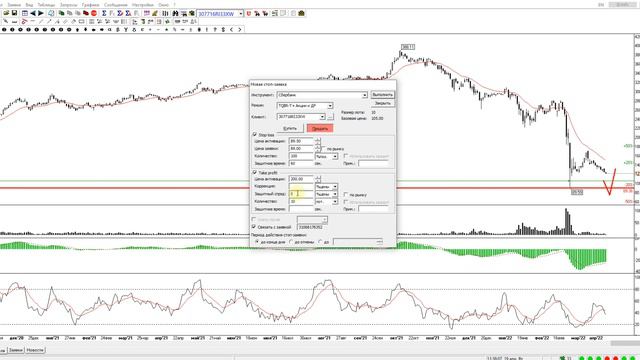Click the Закрыть button in dialog
The image size is (640, 360).
382,103
